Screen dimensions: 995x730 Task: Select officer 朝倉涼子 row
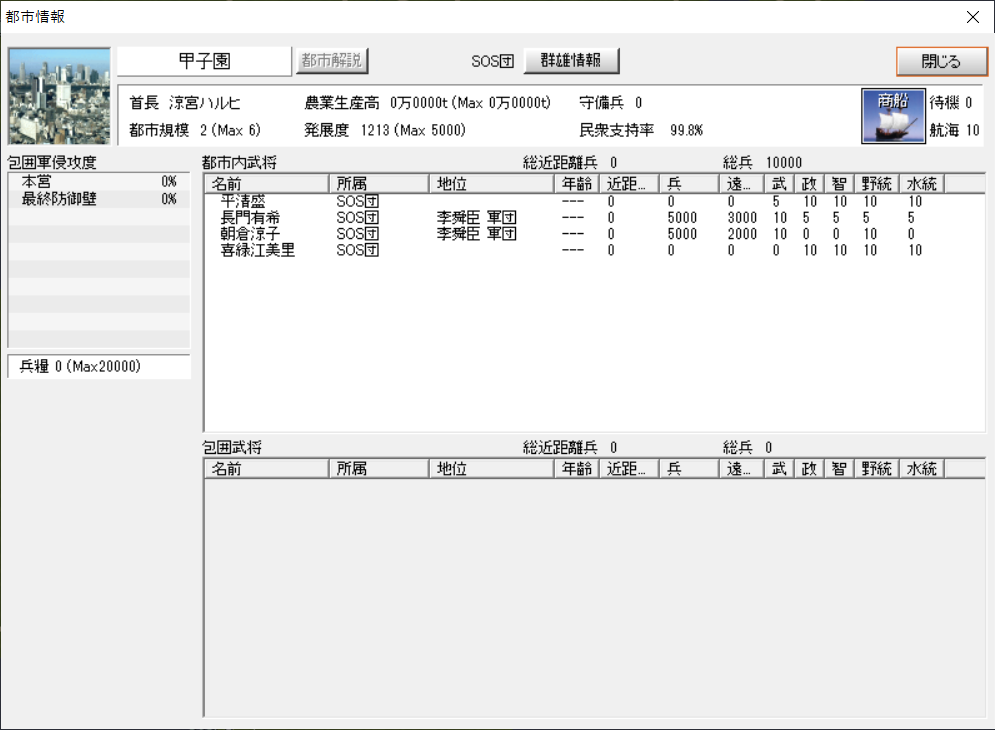pyautogui.click(x=250, y=234)
